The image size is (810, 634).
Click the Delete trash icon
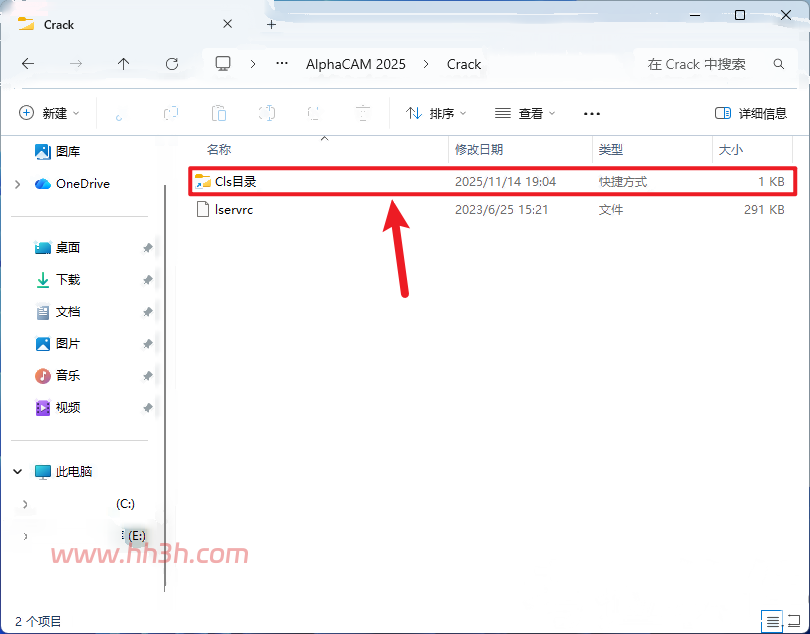pos(363,113)
